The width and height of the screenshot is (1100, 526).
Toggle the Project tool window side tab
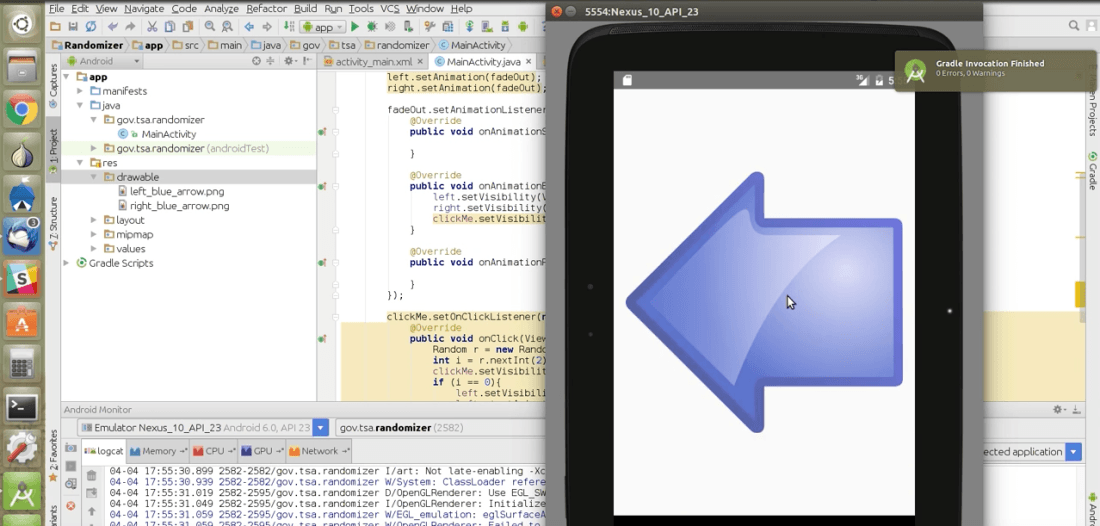click(x=54, y=148)
